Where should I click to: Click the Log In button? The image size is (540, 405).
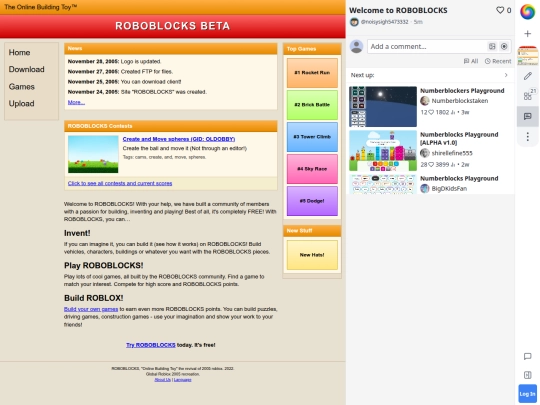click(x=527, y=393)
